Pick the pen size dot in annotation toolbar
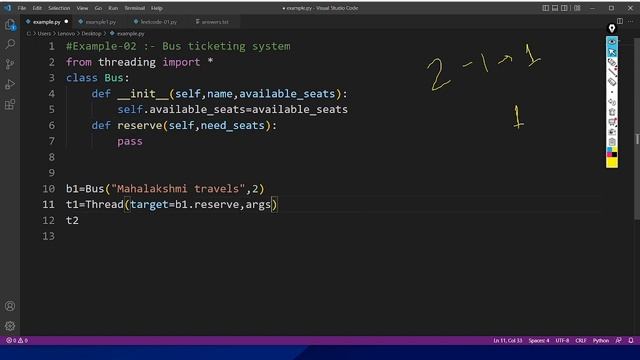The width and height of the screenshot is (640, 360). pos(612,92)
